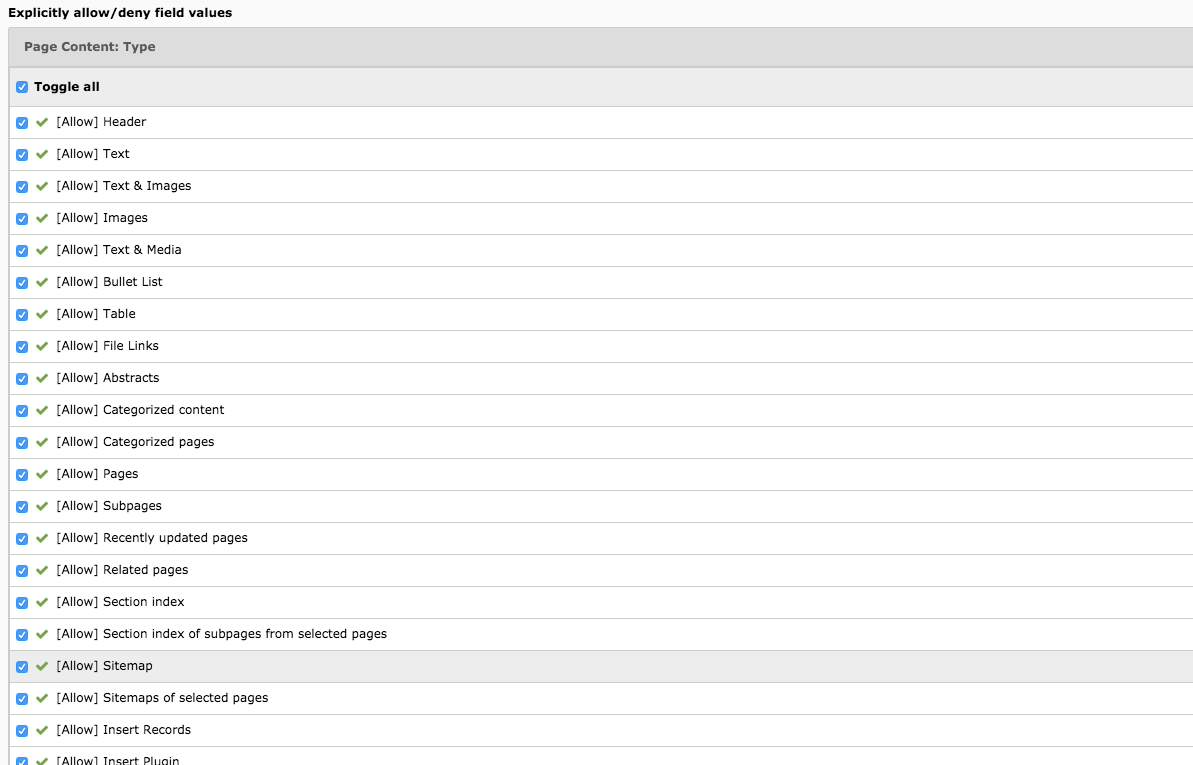Image resolution: width=1193 pixels, height=765 pixels.
Task: Uncheck the [Allow] Pages checkbox
Action: point(22,474)
